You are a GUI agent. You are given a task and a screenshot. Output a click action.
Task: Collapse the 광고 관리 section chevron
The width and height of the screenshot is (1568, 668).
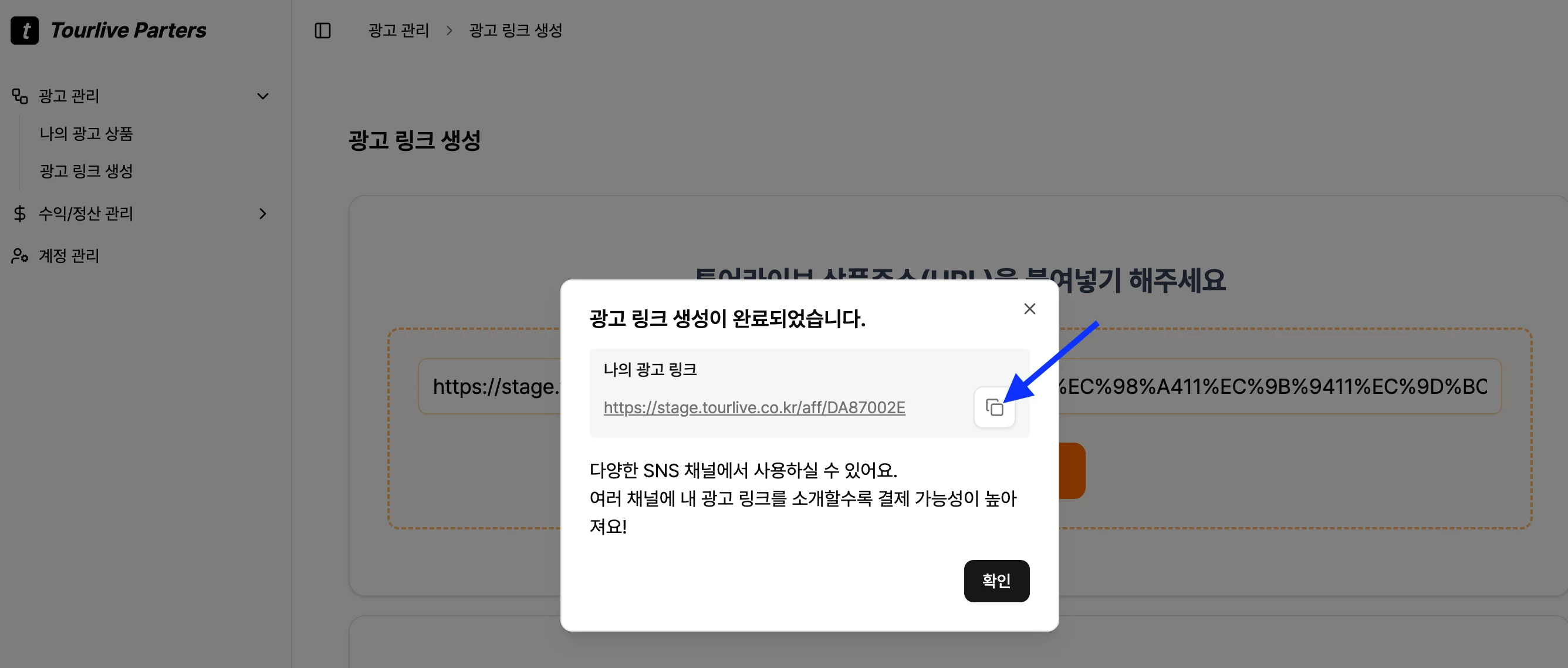click(262, 96)
